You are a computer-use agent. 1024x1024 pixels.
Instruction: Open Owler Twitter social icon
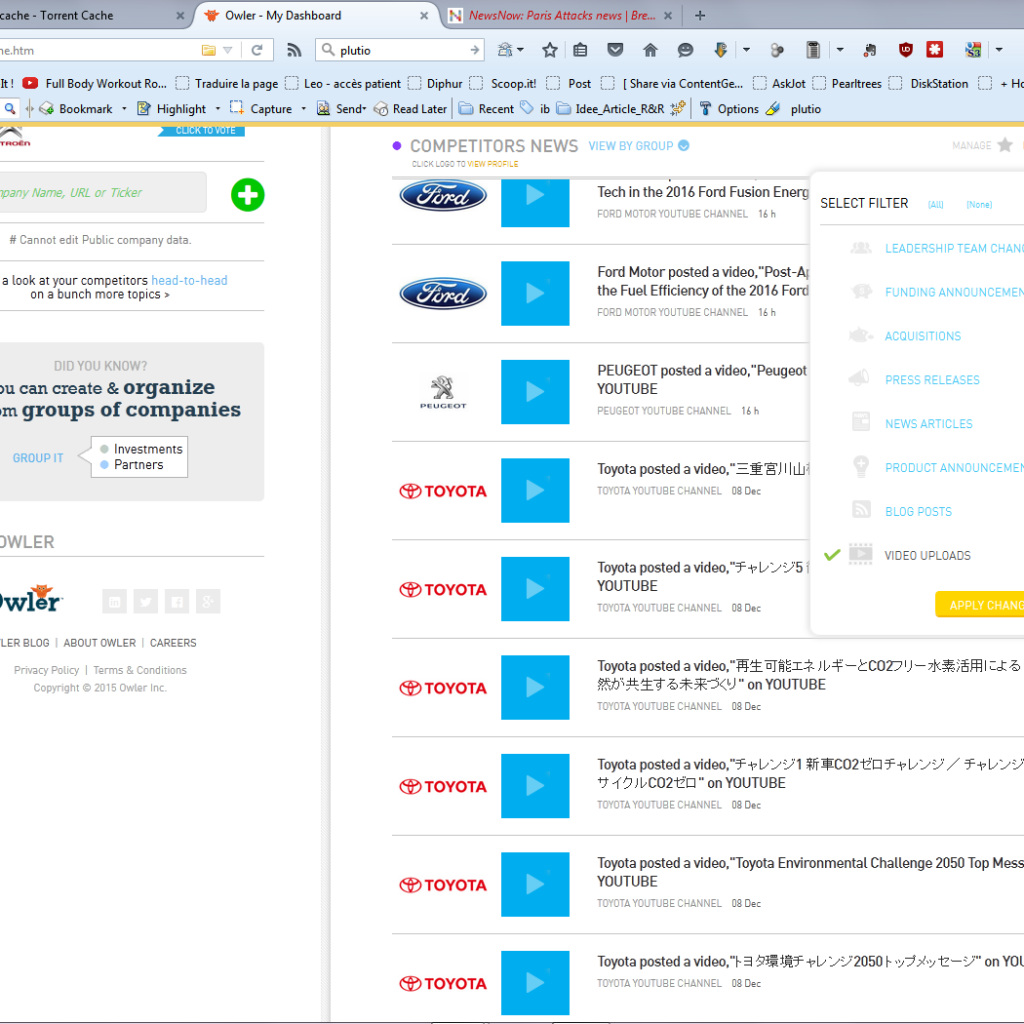[146, 601]
